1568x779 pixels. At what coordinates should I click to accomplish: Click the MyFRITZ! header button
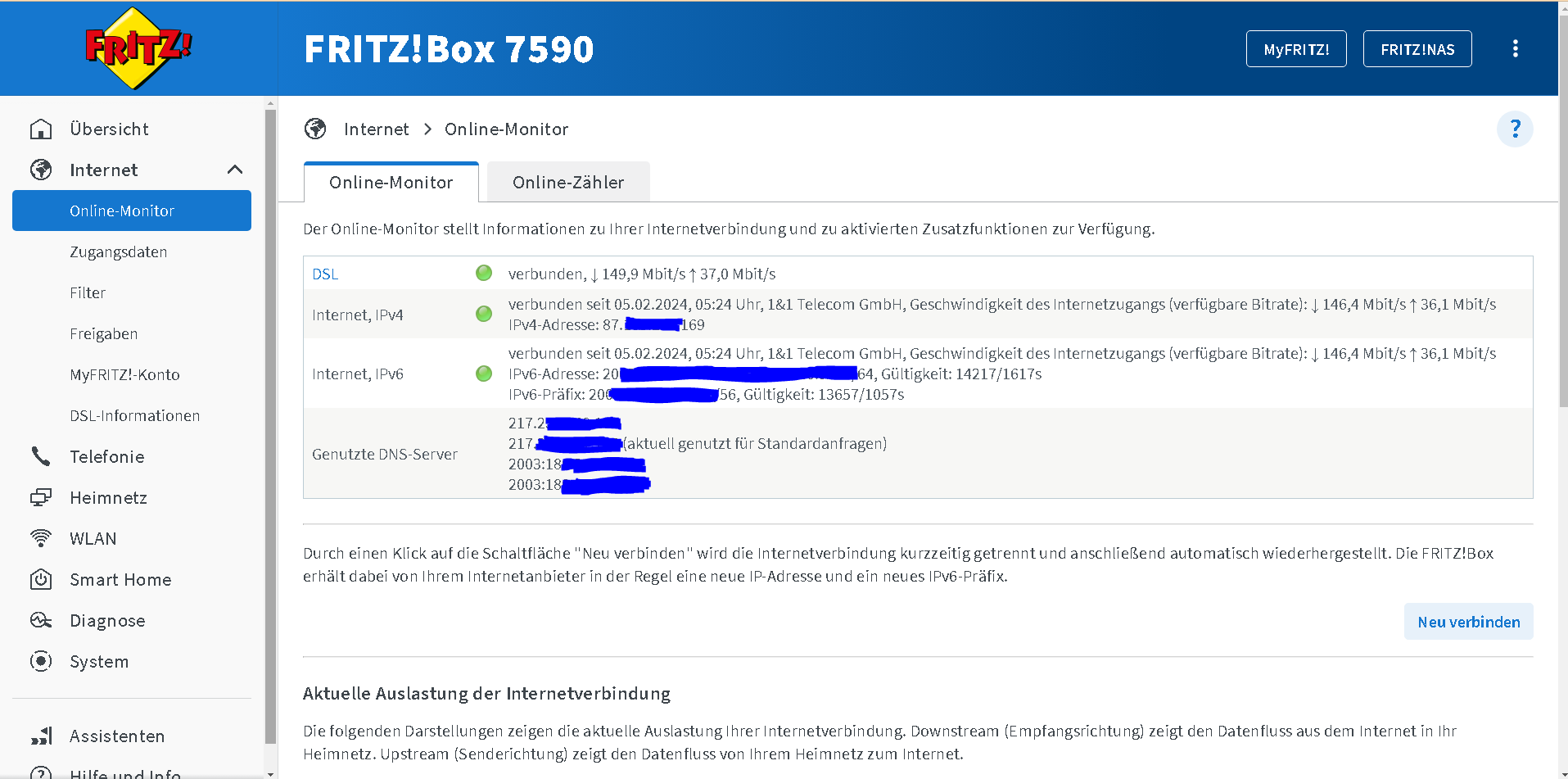1296,49
